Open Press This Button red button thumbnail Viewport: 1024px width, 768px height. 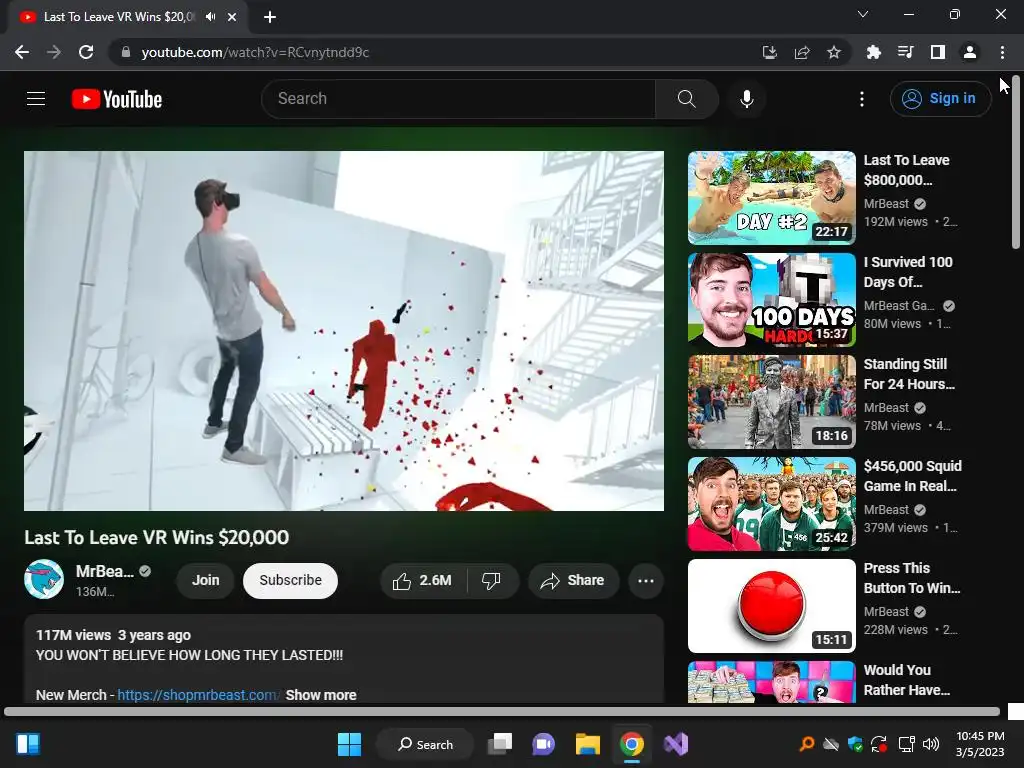[771, 605]
